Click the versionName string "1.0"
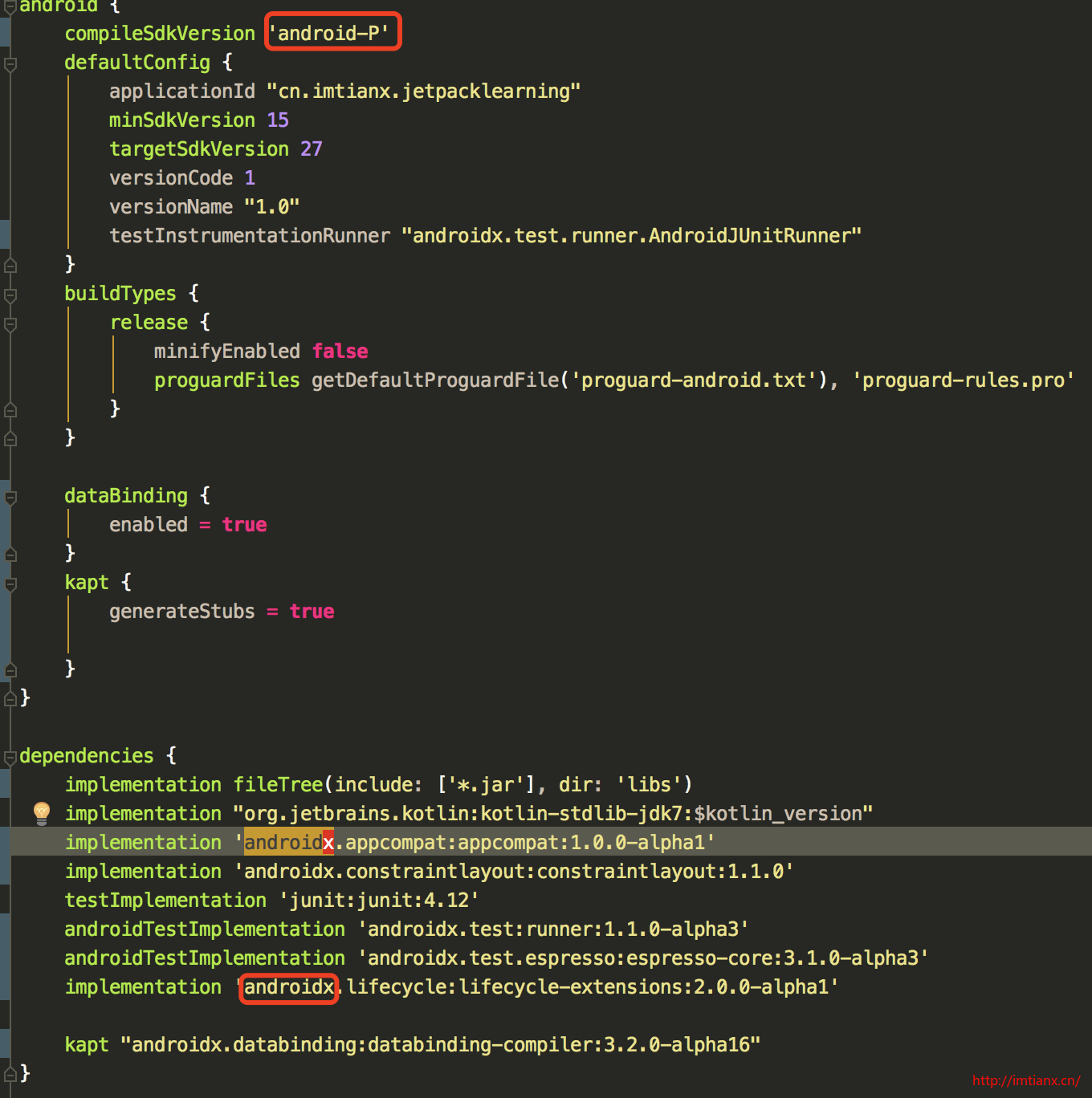1092x1098 pixels. pos(272,206)
